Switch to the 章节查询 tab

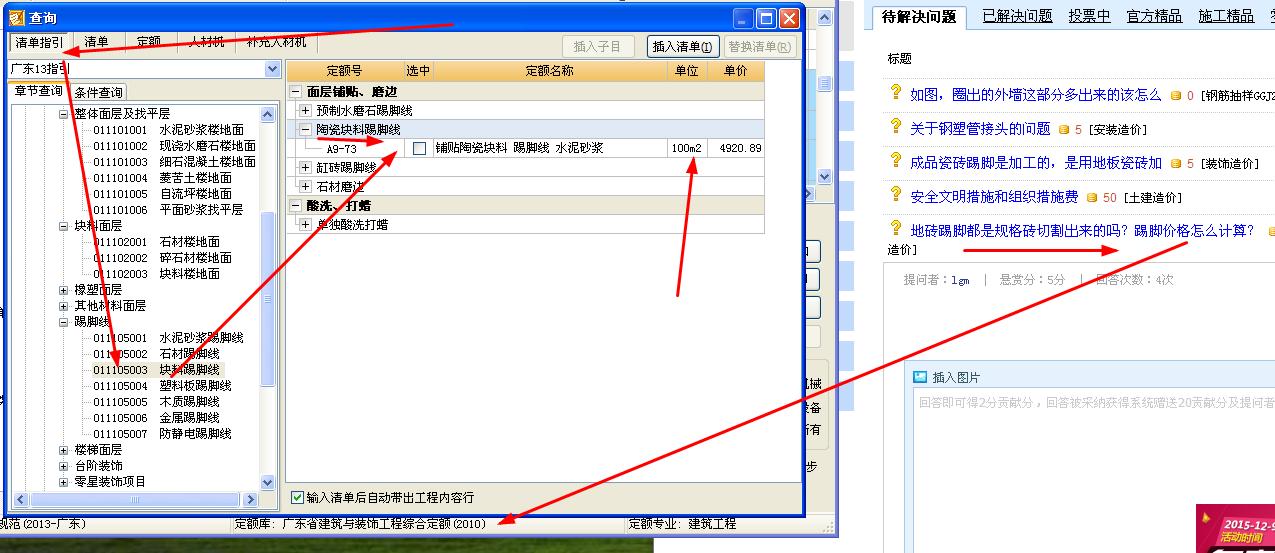(x=38, y=91)
